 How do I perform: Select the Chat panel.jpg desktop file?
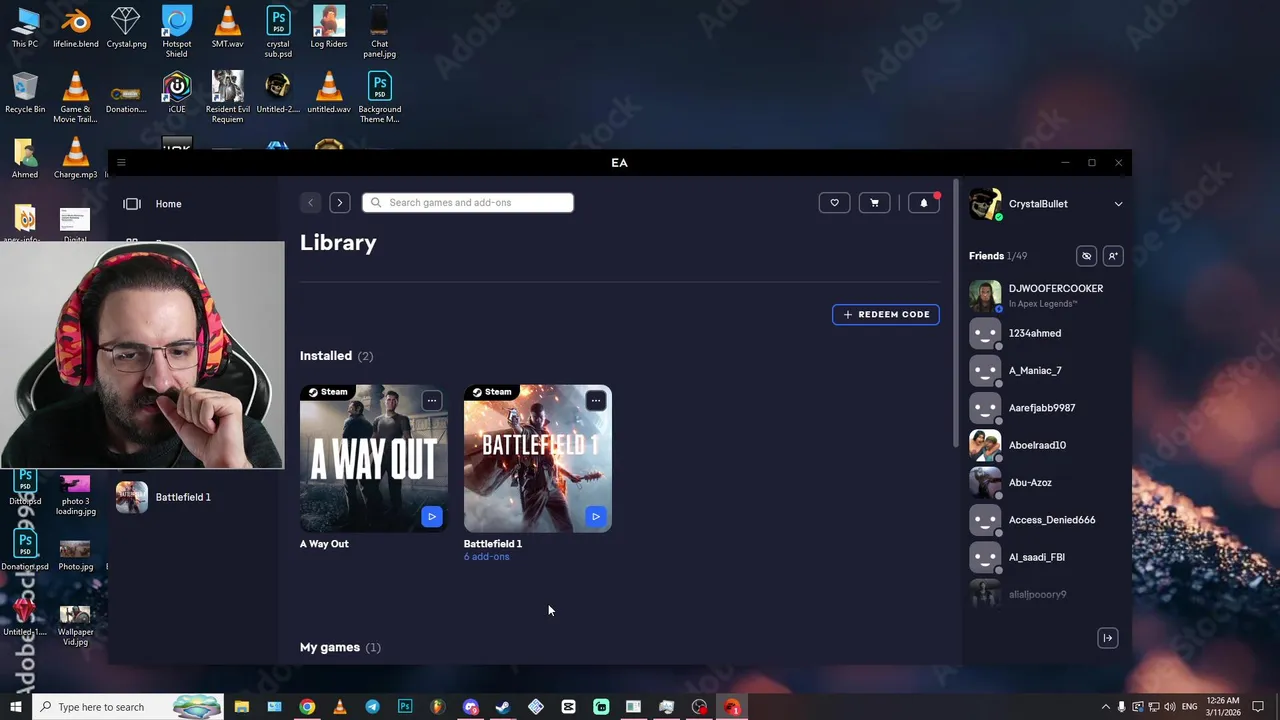pyautogui.click(x=380, y=32)
